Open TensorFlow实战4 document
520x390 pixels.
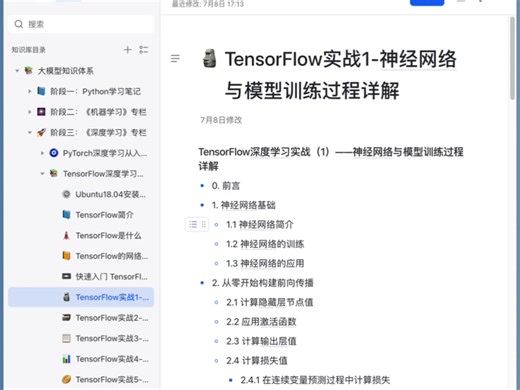pos(112,359)
